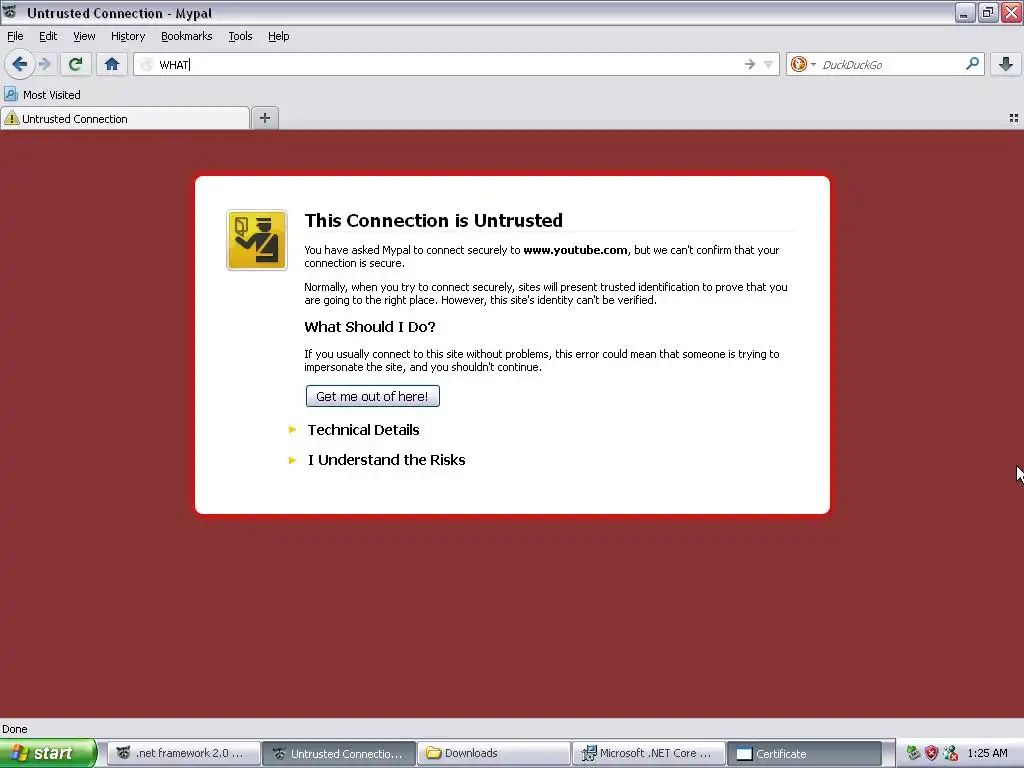Viewport: 1024px width, 768px height.
Task: Click the red shield security tray icon
Action: (931, 753)
